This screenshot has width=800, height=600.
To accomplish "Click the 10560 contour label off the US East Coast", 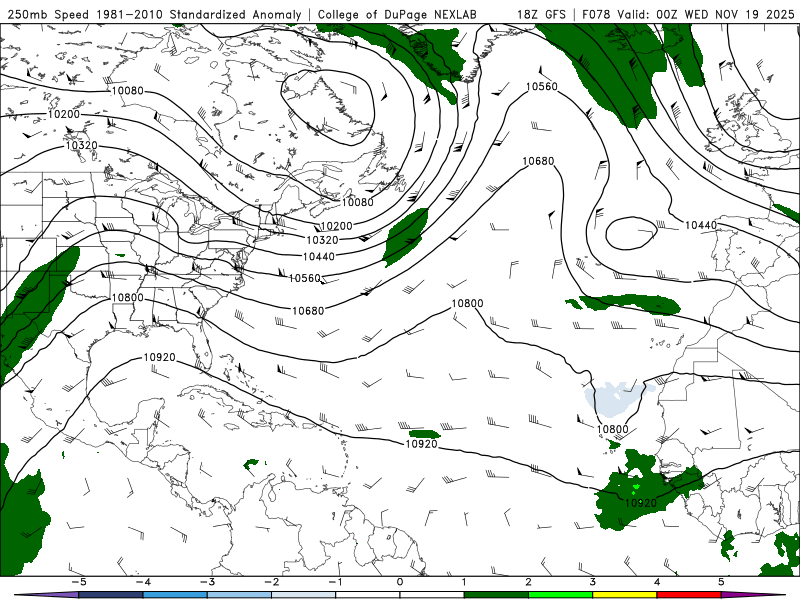I will click(x=305, y=278).
